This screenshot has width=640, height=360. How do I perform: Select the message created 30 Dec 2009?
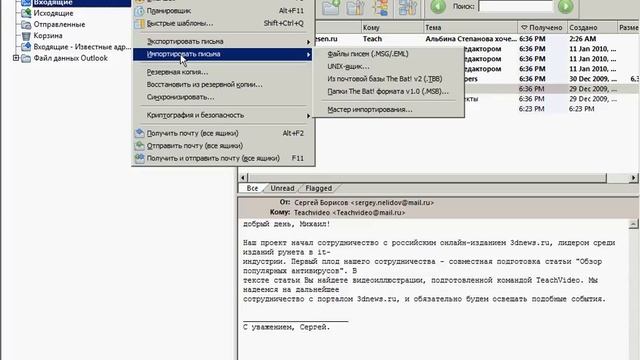tap(593, 79)
